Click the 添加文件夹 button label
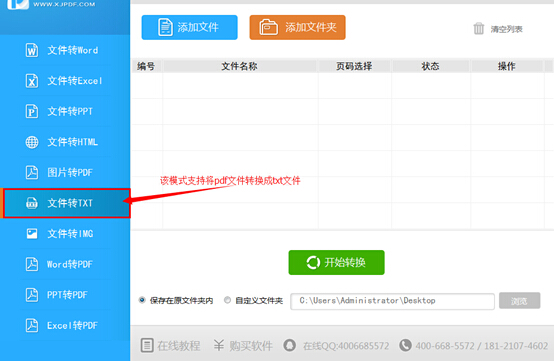Screen dimensions: 554x361 tap(311, 27)
